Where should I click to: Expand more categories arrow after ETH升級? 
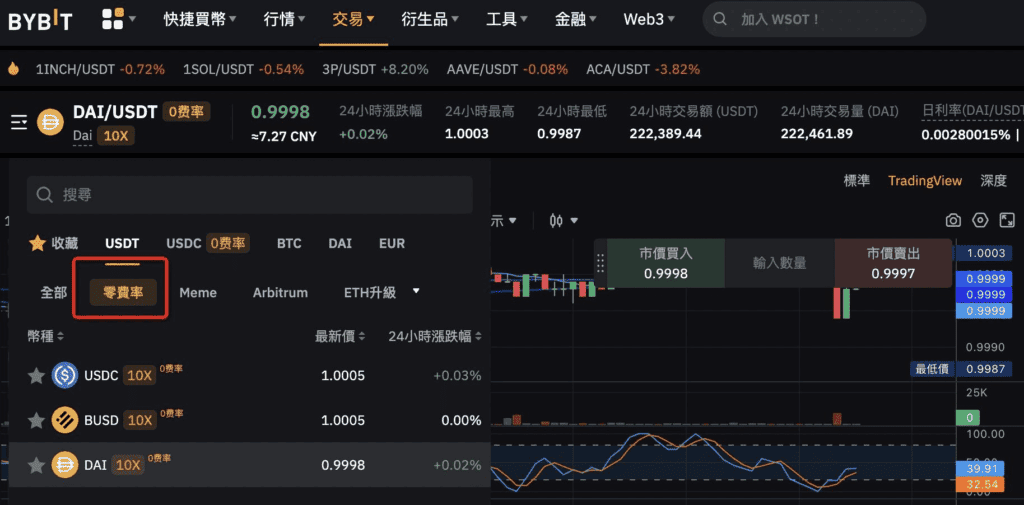pos(416,291)
